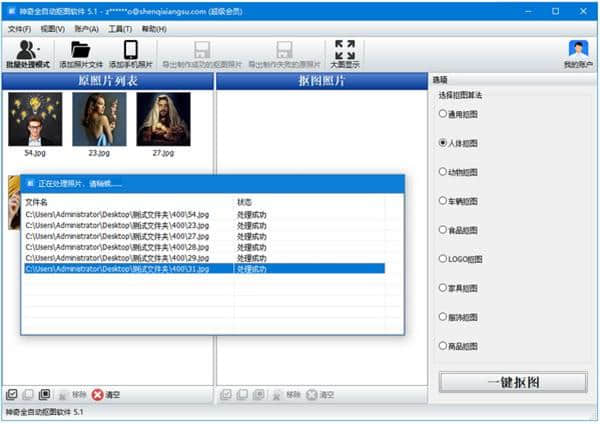Select 通用抠图 radio option
The width and height of the screenshot is (600, 424).
coord(443,113)
